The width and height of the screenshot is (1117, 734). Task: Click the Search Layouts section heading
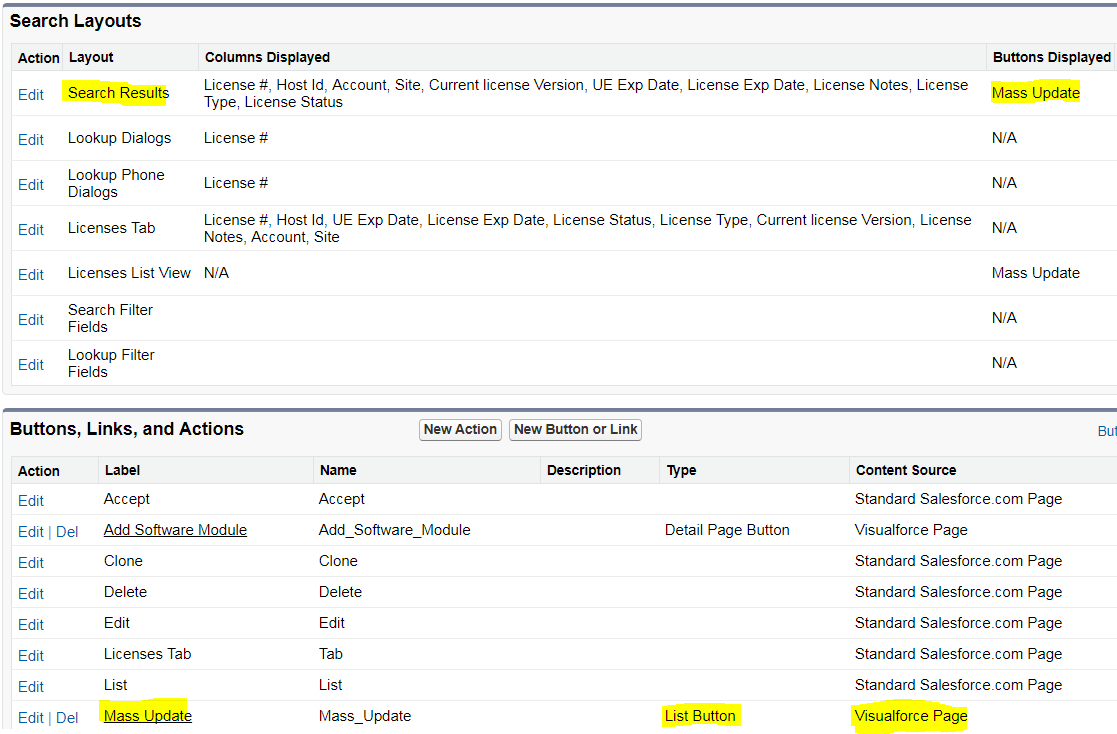click(x=76, y=21)
